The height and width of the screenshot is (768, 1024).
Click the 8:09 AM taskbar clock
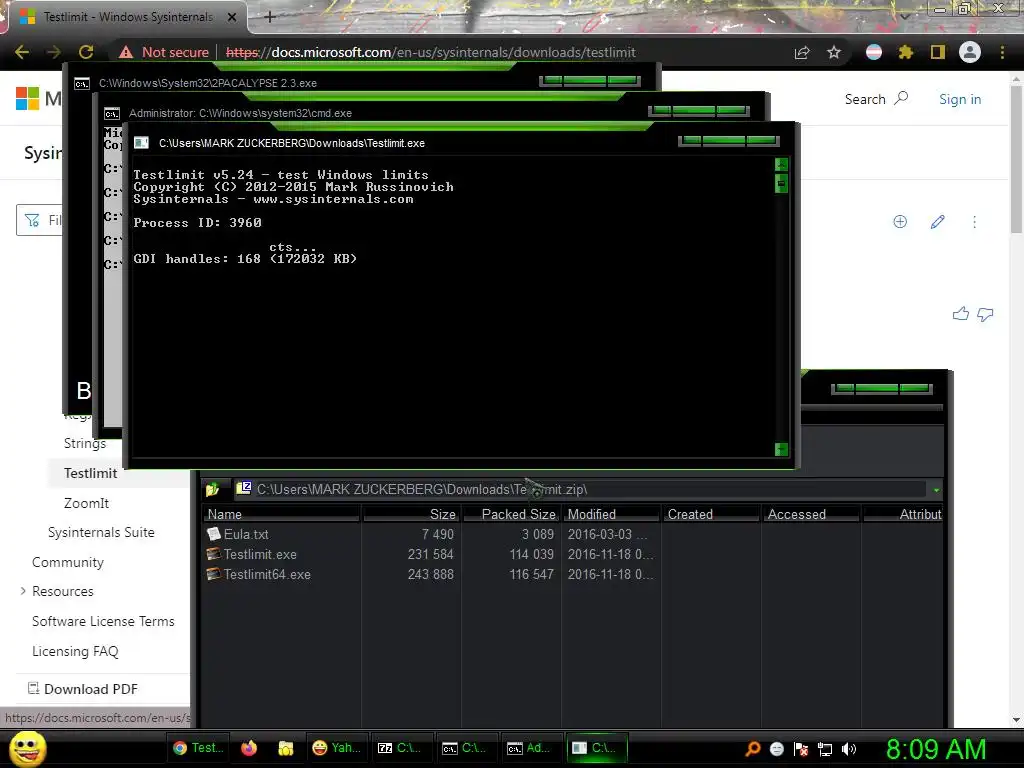click(936, 749)
